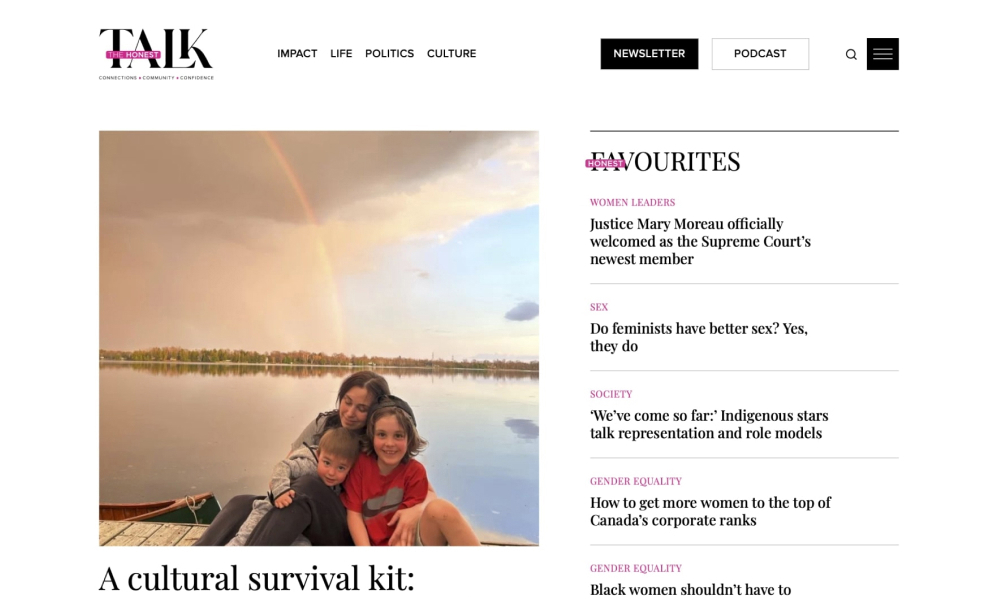Open the black hamburger menu
Screen dimensions: 1000x600
coord(883,54)
